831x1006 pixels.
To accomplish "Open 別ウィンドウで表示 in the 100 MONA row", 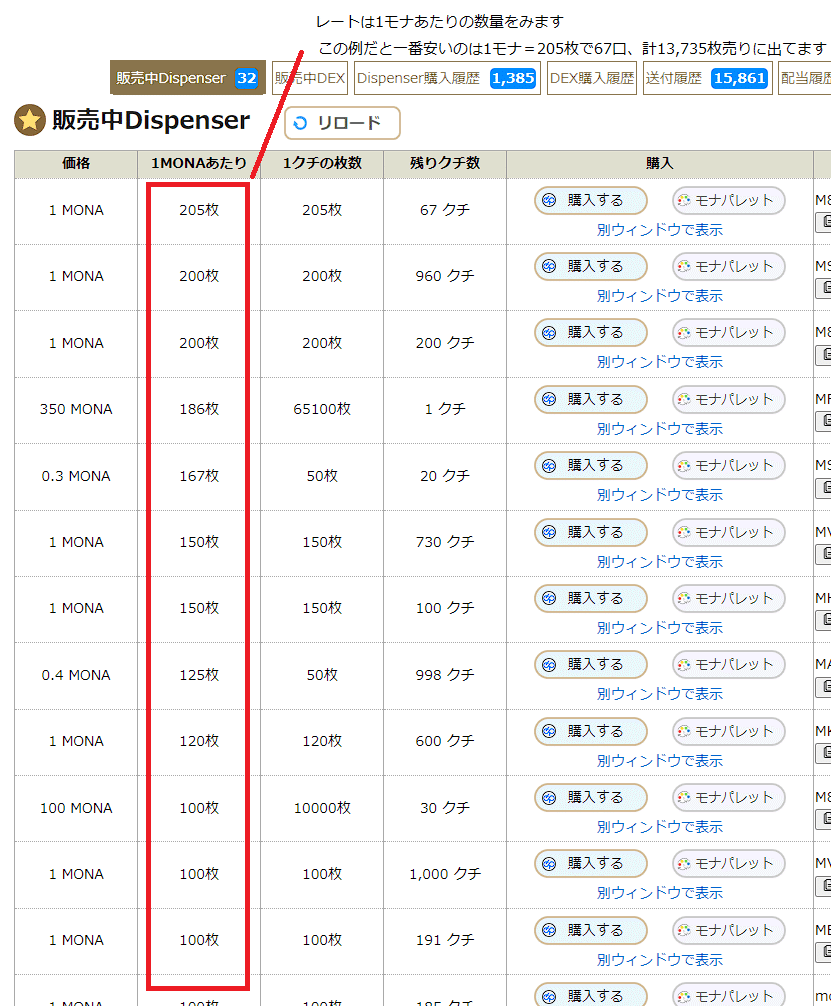I will [658, 825].
